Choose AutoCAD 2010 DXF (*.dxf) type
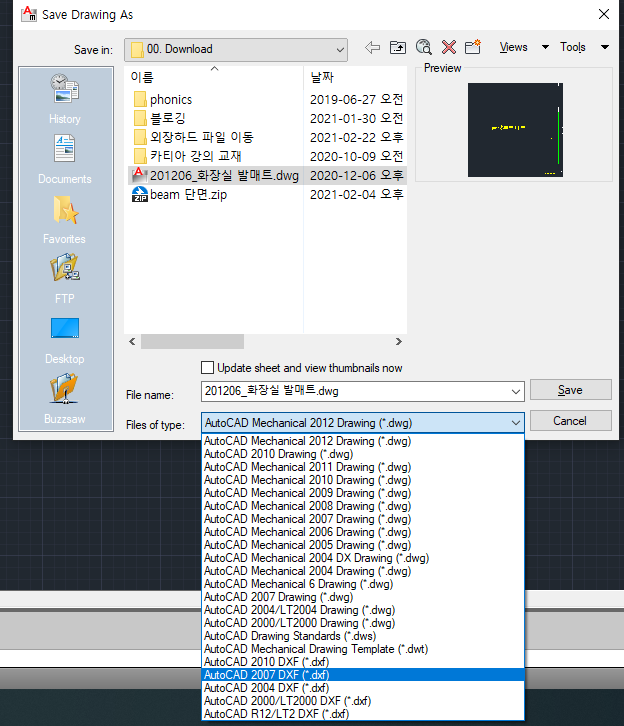 tap(363, 662)
